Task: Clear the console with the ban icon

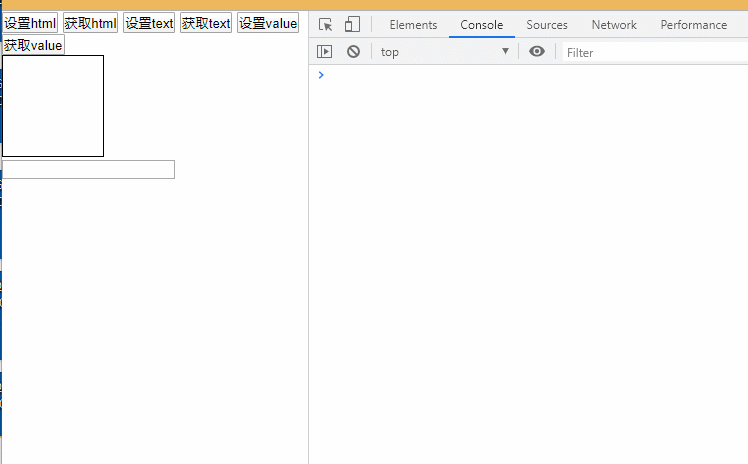Action: tap(353, 52)
